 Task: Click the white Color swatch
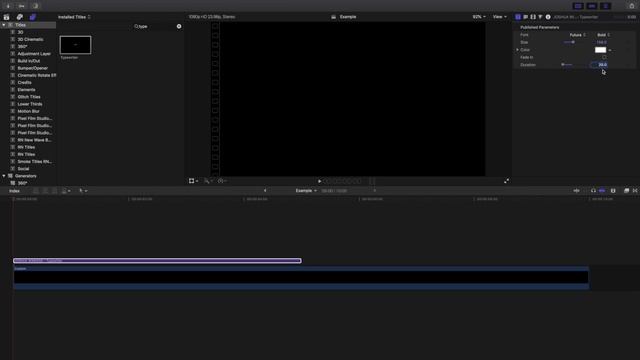600,50
